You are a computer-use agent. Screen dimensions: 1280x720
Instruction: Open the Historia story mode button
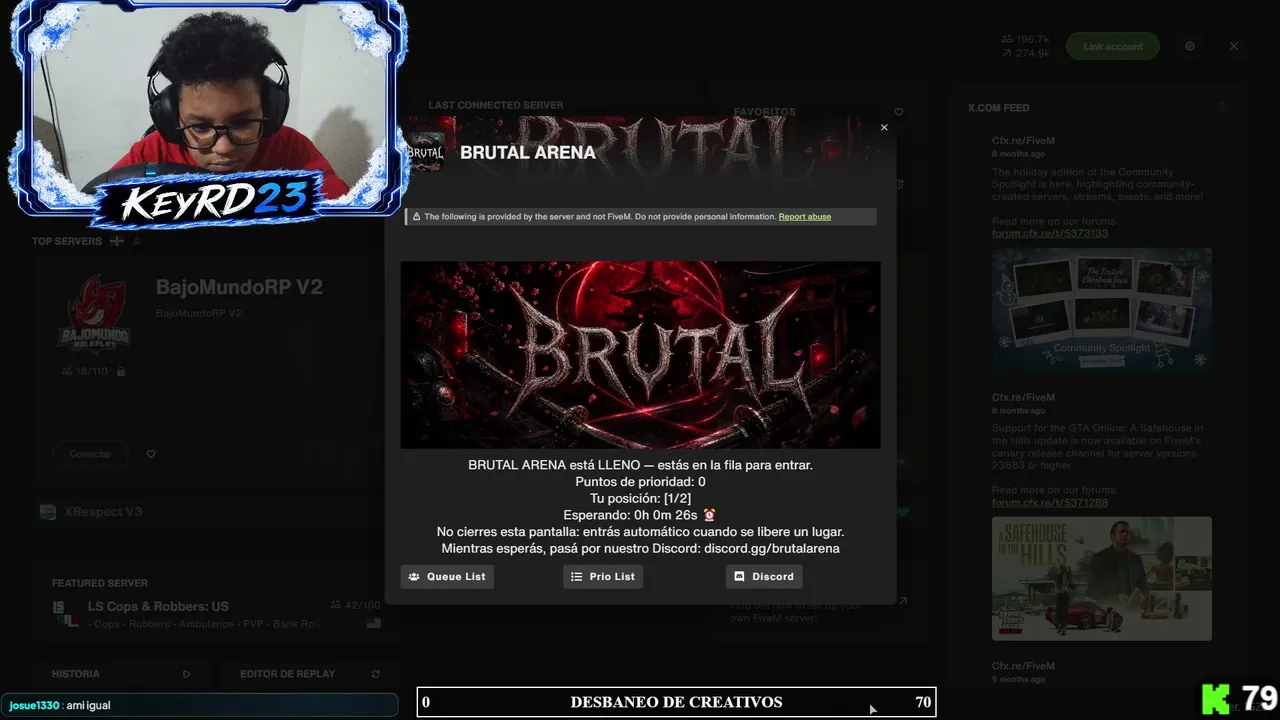(x=120, y=674)
